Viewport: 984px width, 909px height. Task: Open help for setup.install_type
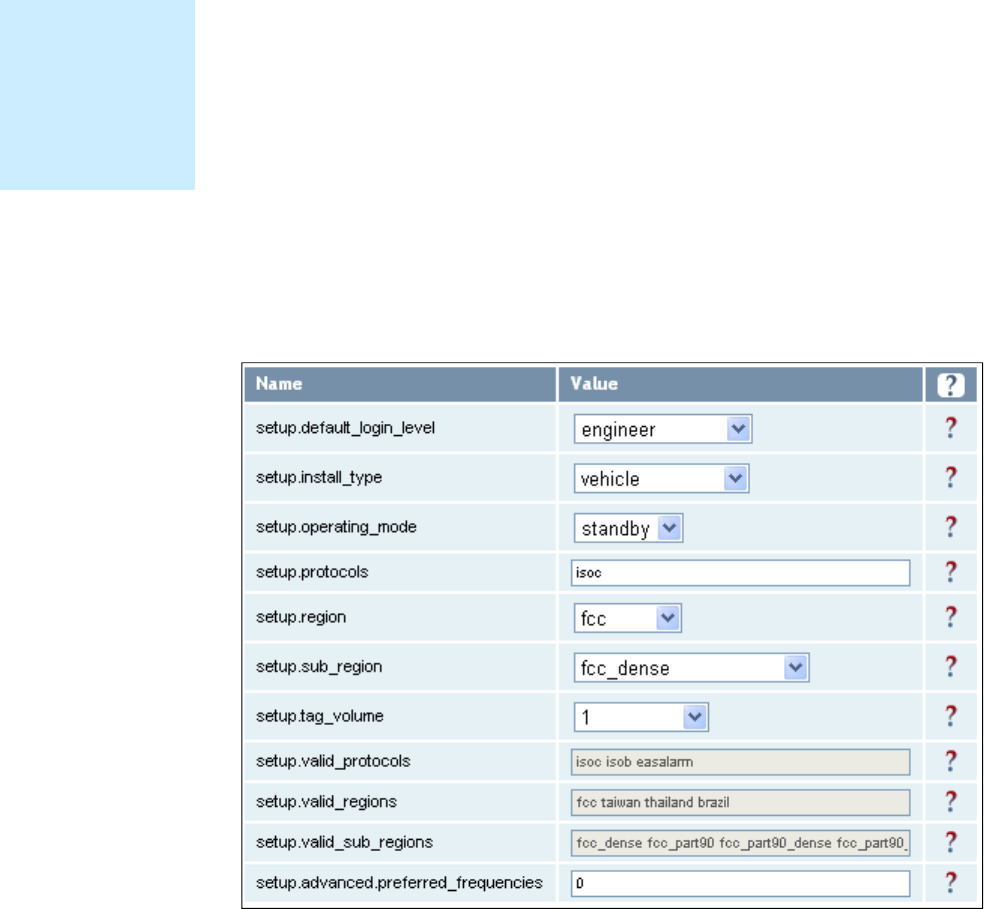coord(951,478)
